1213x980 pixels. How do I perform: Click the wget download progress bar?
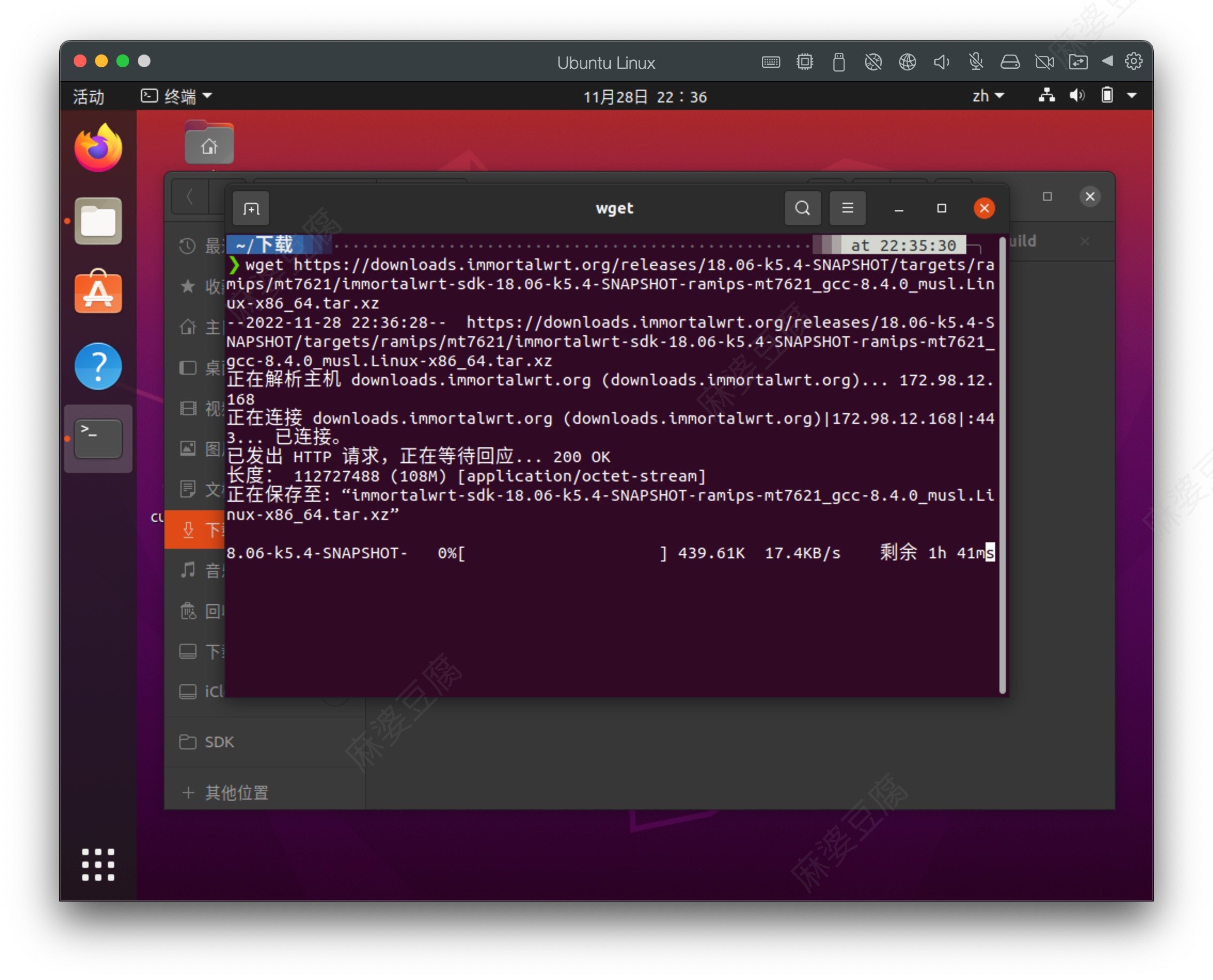click(564, 553)
